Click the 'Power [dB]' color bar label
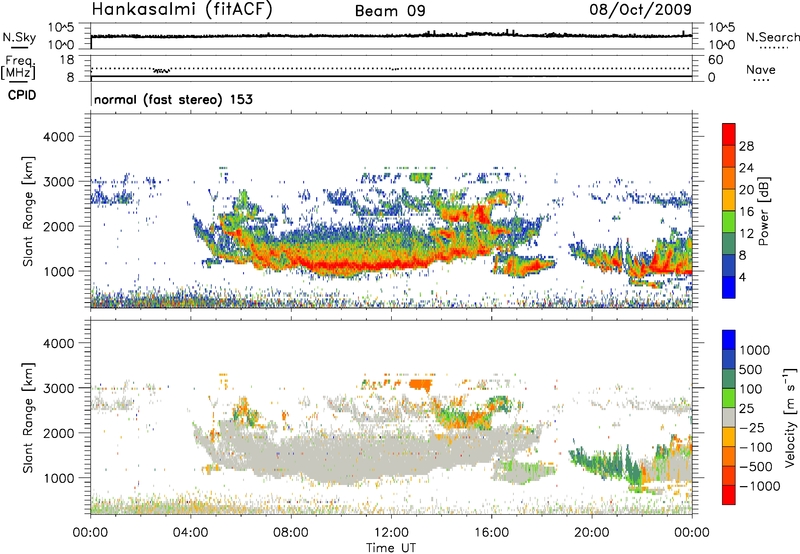 coord(764,211)
